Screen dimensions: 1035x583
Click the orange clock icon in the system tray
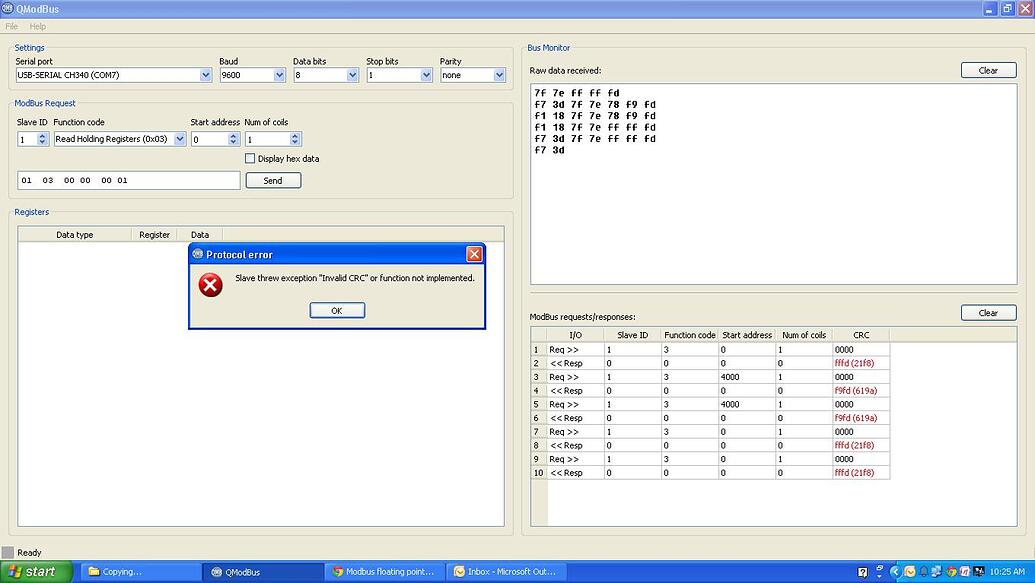pyautogui.click(x=909, y=571)
